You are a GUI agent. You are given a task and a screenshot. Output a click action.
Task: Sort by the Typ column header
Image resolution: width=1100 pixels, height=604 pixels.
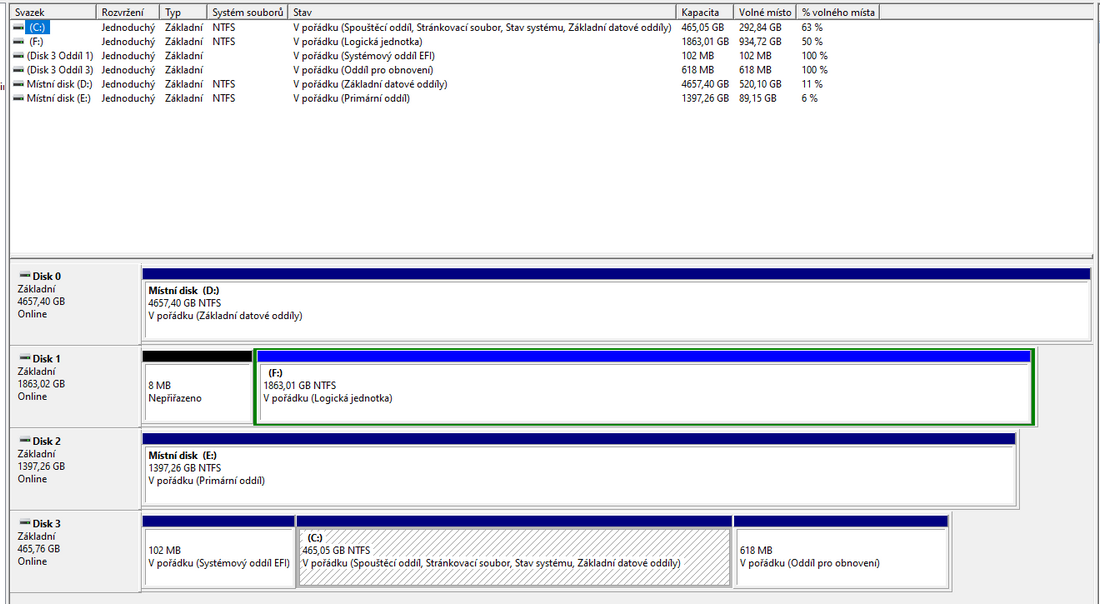[x=184, y=13]
